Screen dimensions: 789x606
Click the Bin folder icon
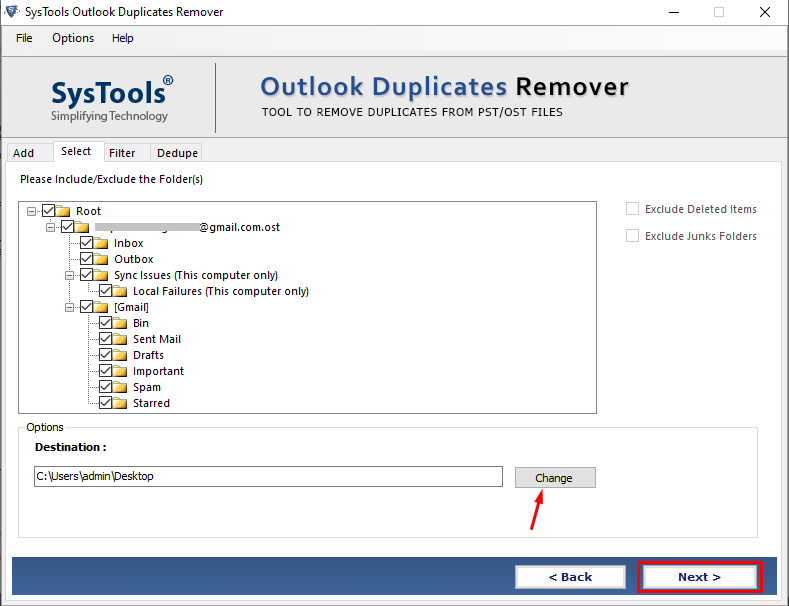[120, 323]
